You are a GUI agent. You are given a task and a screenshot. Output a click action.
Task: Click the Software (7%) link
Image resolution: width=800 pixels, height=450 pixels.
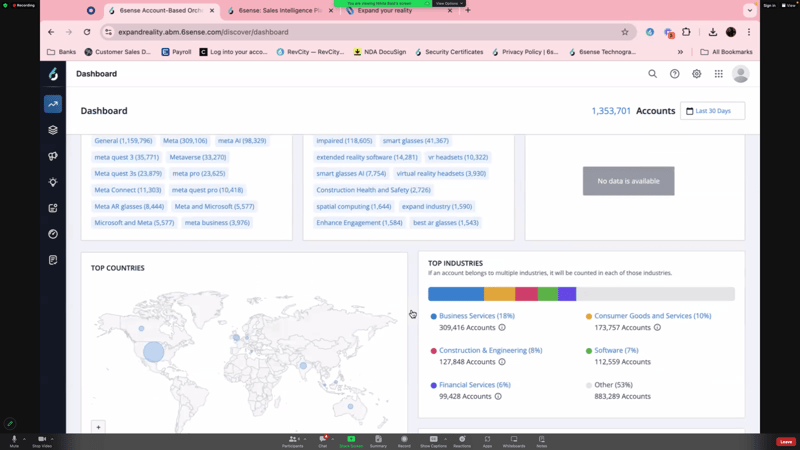pos(616,351)
